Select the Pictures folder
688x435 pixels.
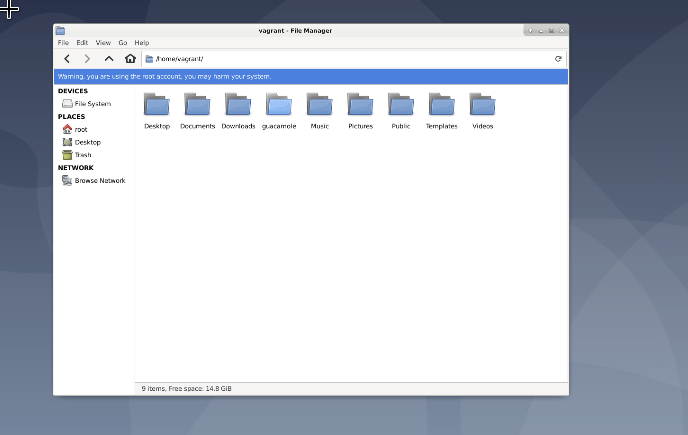point(360,104)
